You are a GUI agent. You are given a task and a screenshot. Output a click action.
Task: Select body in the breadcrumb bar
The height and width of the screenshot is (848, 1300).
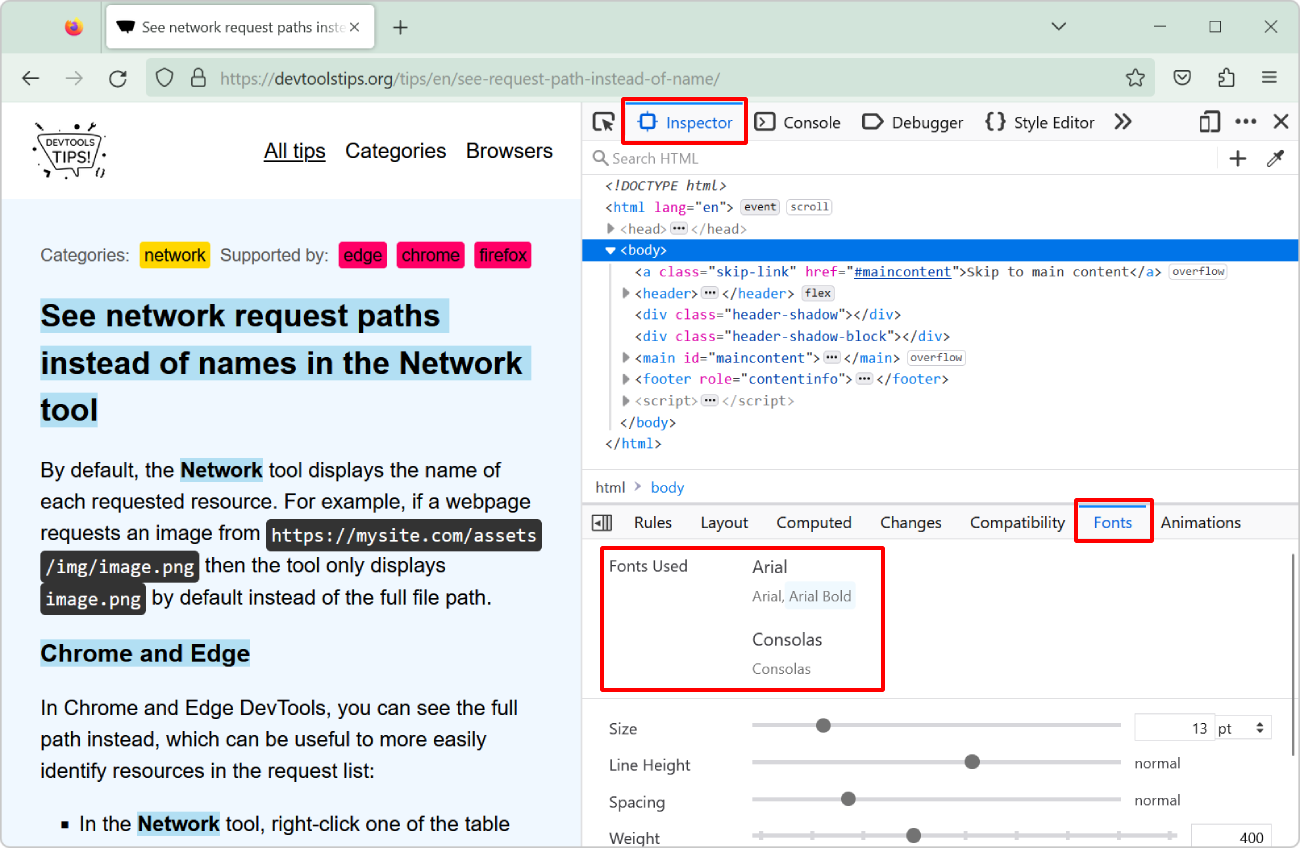pos(667,487)
